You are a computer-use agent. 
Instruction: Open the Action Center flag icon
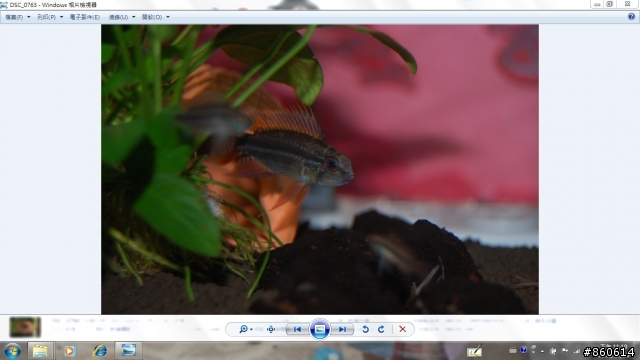(x=565, y=351)
